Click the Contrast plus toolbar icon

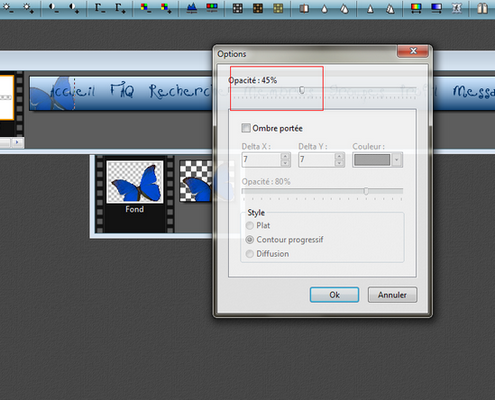(x=74, y=8)
